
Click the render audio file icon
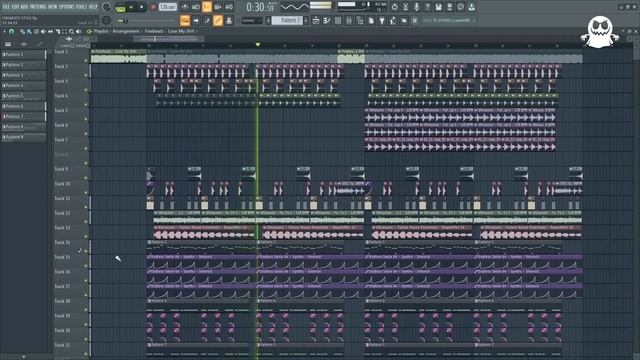449,7
